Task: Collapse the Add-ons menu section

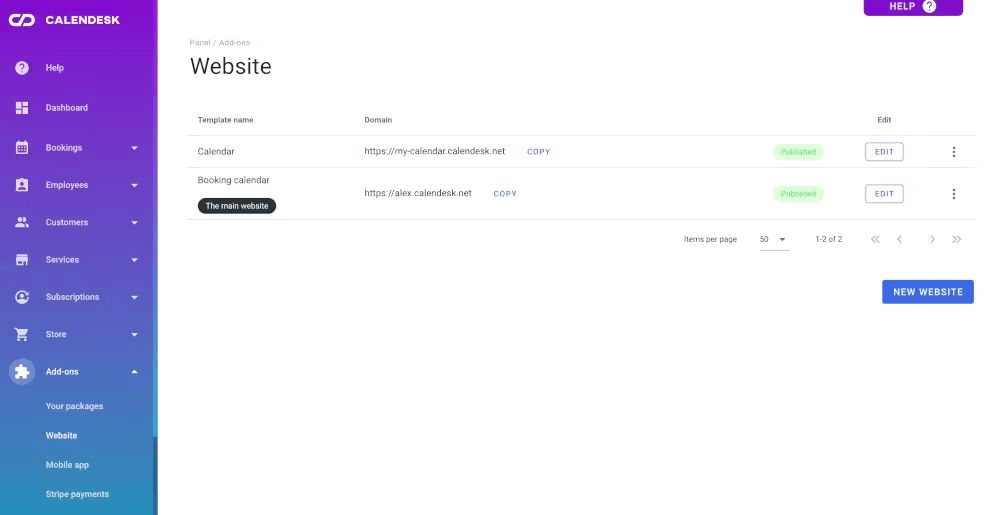Action: click(x=134, y=372)
